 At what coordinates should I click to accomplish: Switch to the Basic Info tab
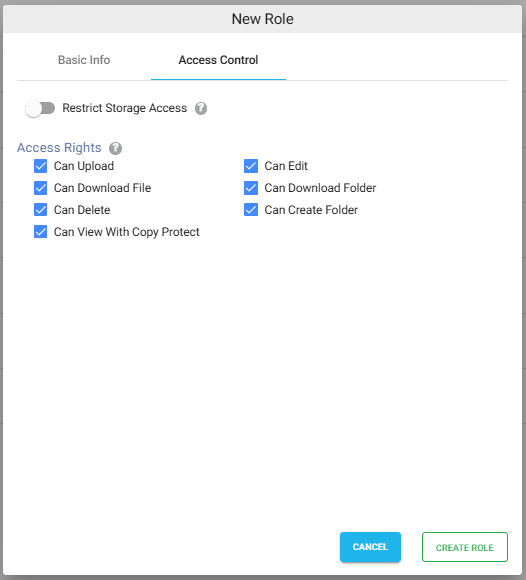coord(84,60)
